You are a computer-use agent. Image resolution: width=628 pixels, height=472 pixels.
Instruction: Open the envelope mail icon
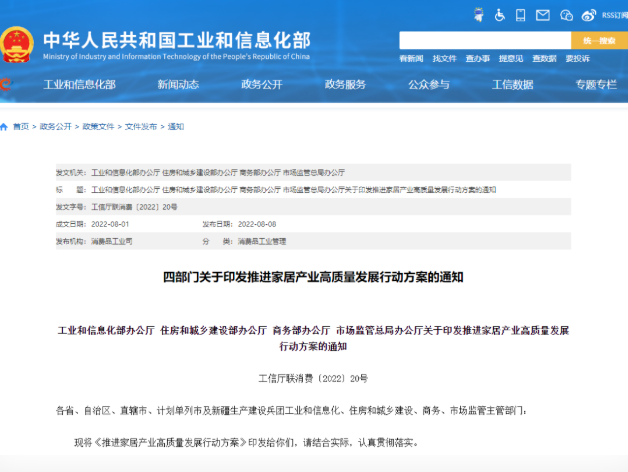[543, 15]
